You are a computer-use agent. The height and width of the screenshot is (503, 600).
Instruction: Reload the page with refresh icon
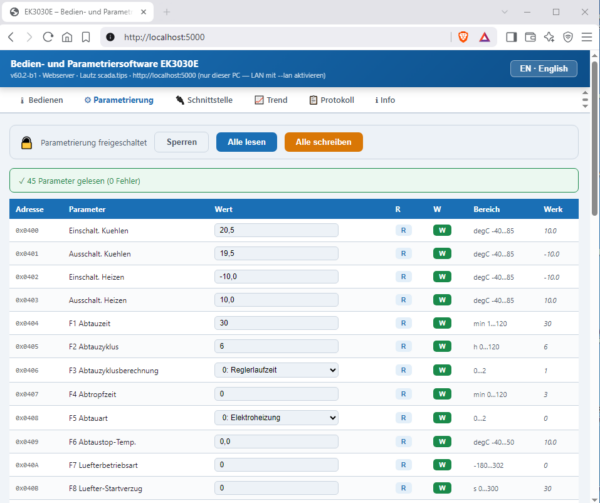click(x=48, y=37)
